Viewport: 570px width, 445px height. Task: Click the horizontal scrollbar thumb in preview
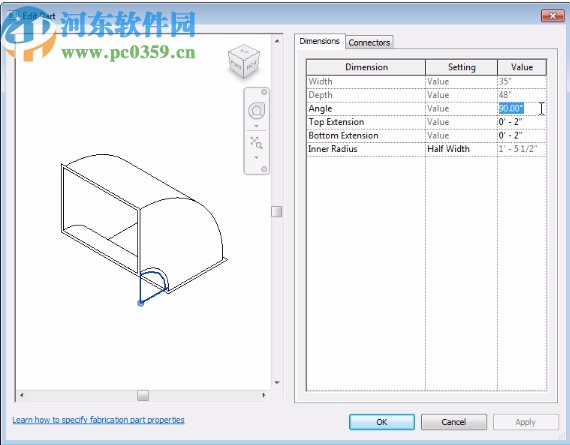pyautogui.click(x=143, y=395)
